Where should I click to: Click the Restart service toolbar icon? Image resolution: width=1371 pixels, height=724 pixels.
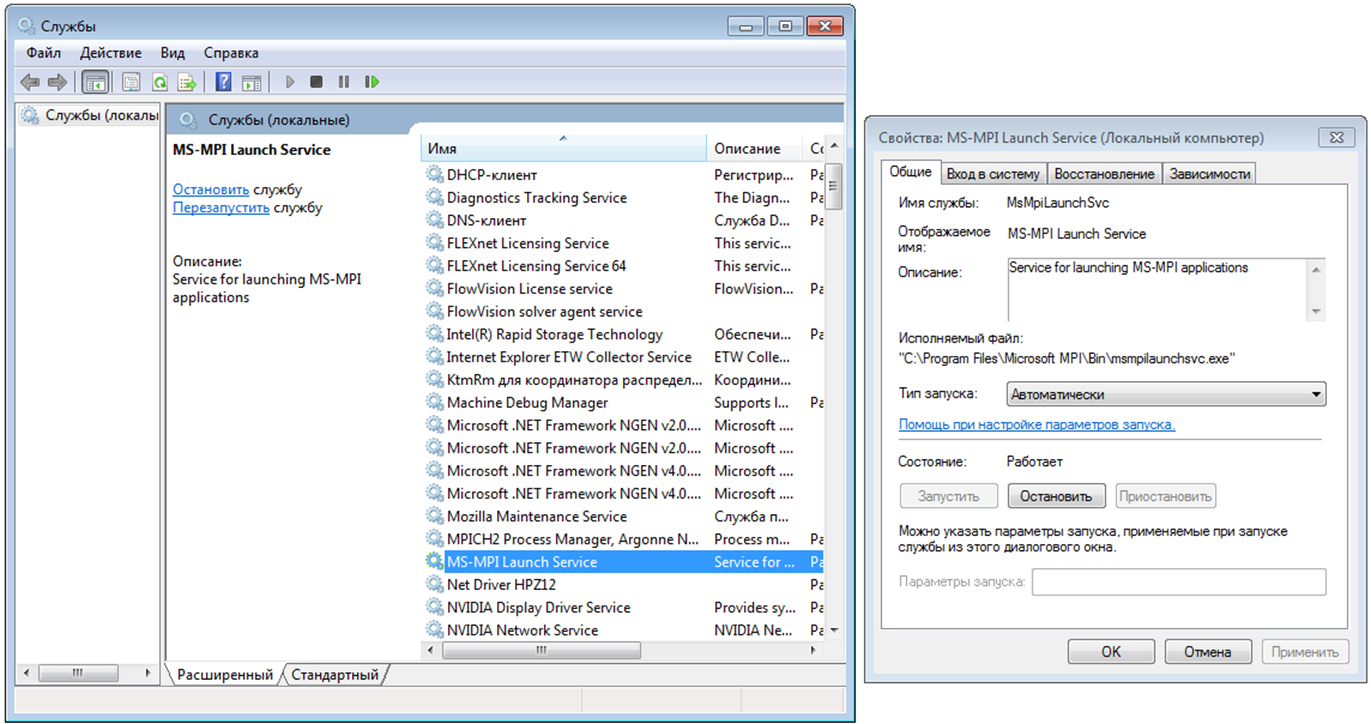(372, 82)
